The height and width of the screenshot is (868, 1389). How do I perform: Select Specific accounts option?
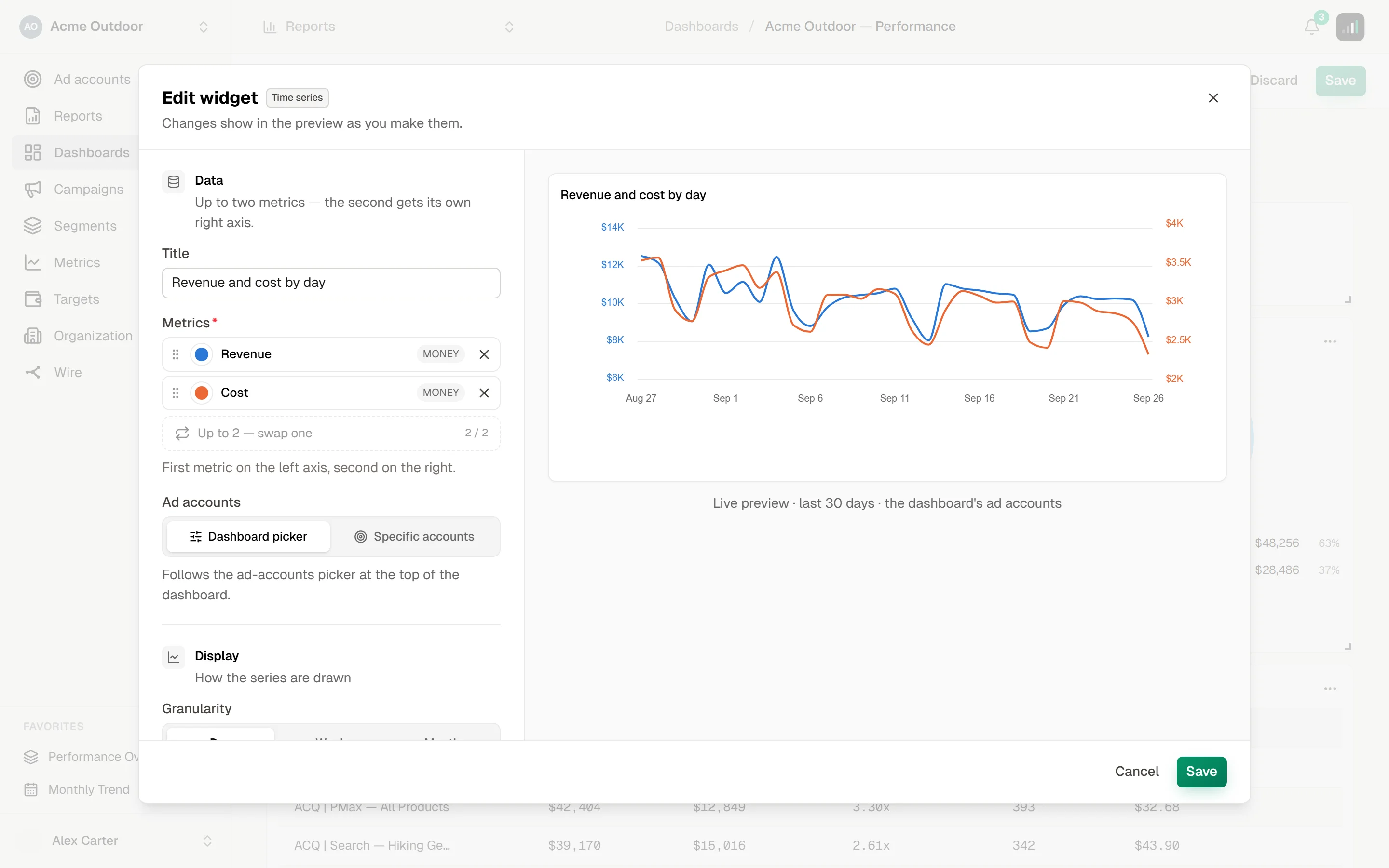click(414, 537)
